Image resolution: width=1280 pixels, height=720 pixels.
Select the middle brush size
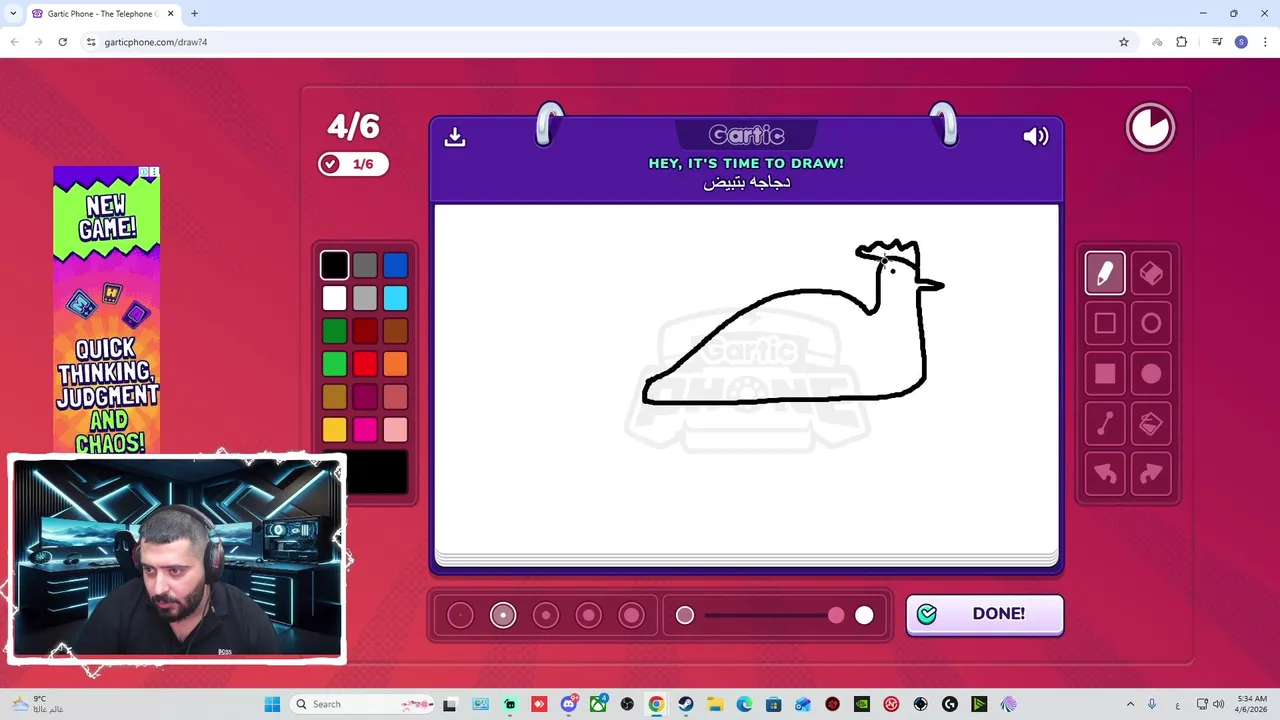tap(546, 615)
